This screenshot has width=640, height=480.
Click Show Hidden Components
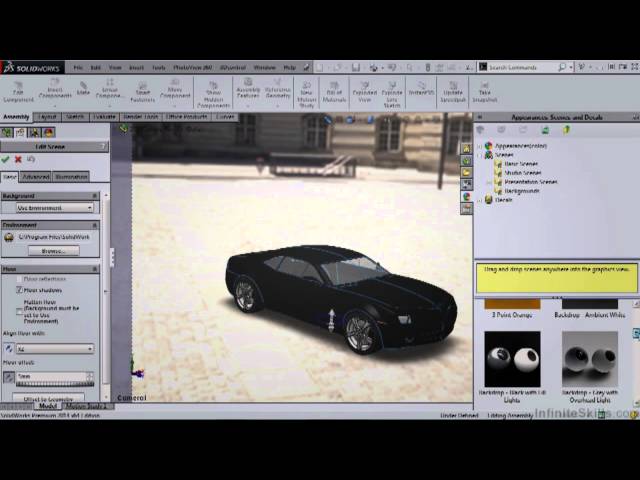pos(213,95)
